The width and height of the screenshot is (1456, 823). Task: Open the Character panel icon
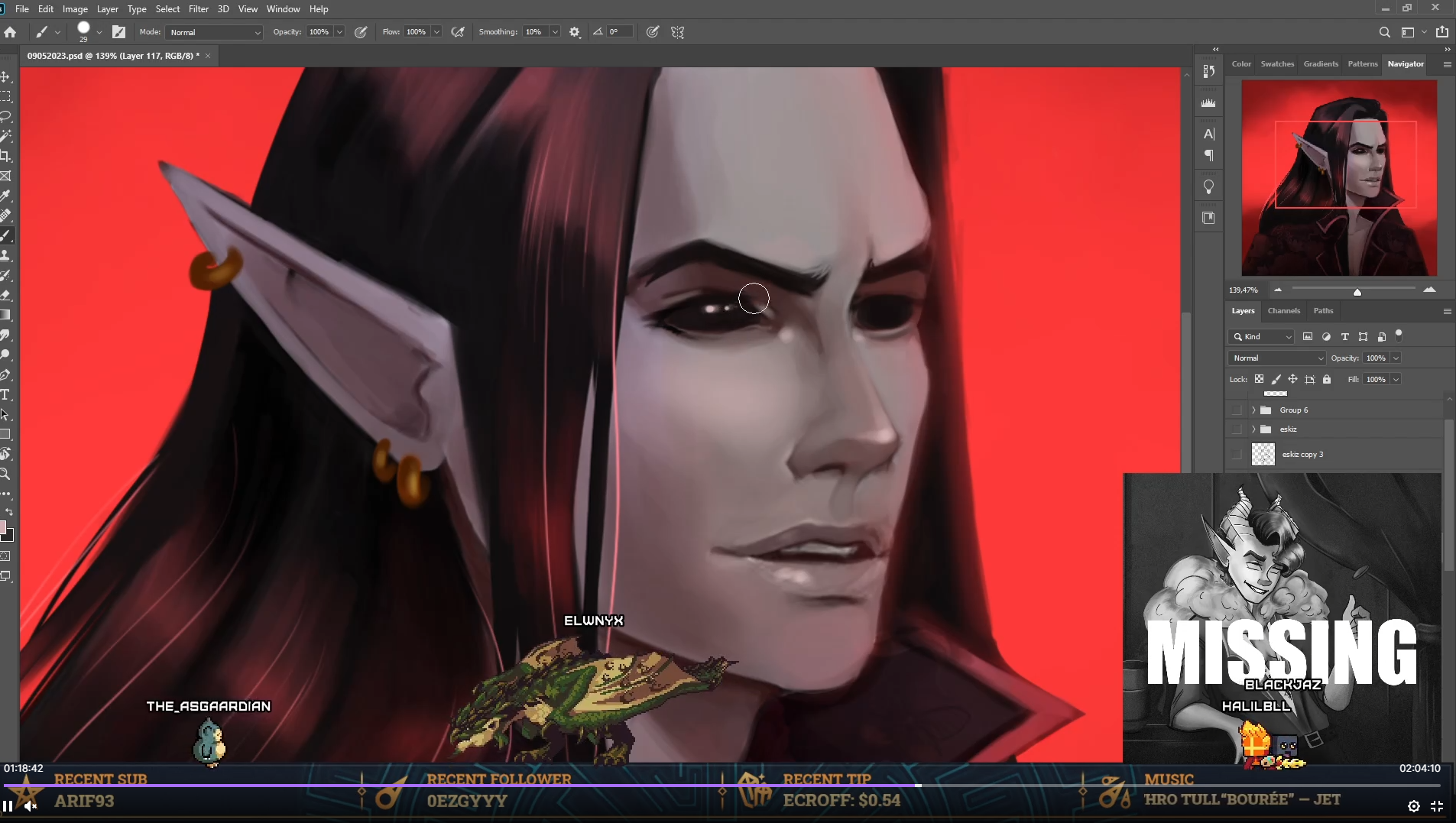1208,134
